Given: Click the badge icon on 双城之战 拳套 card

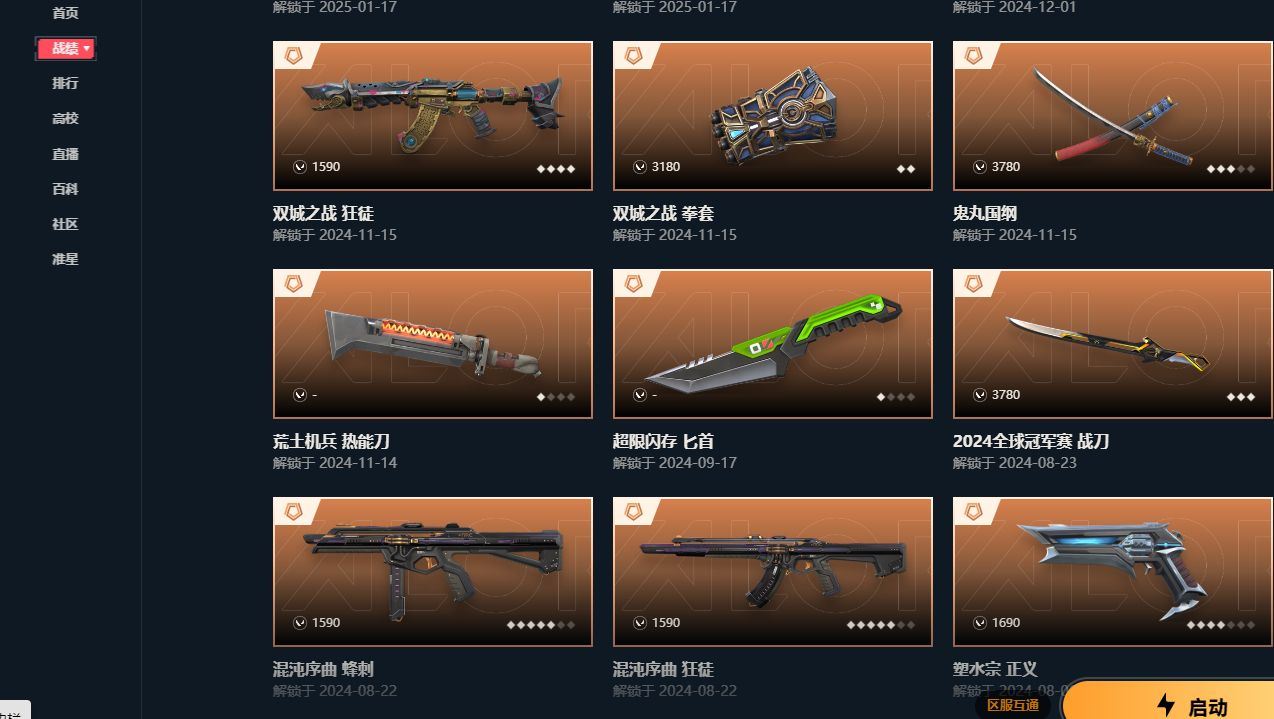Looking at the screenshot, I should pyautogui.click(x=634, y=56).
